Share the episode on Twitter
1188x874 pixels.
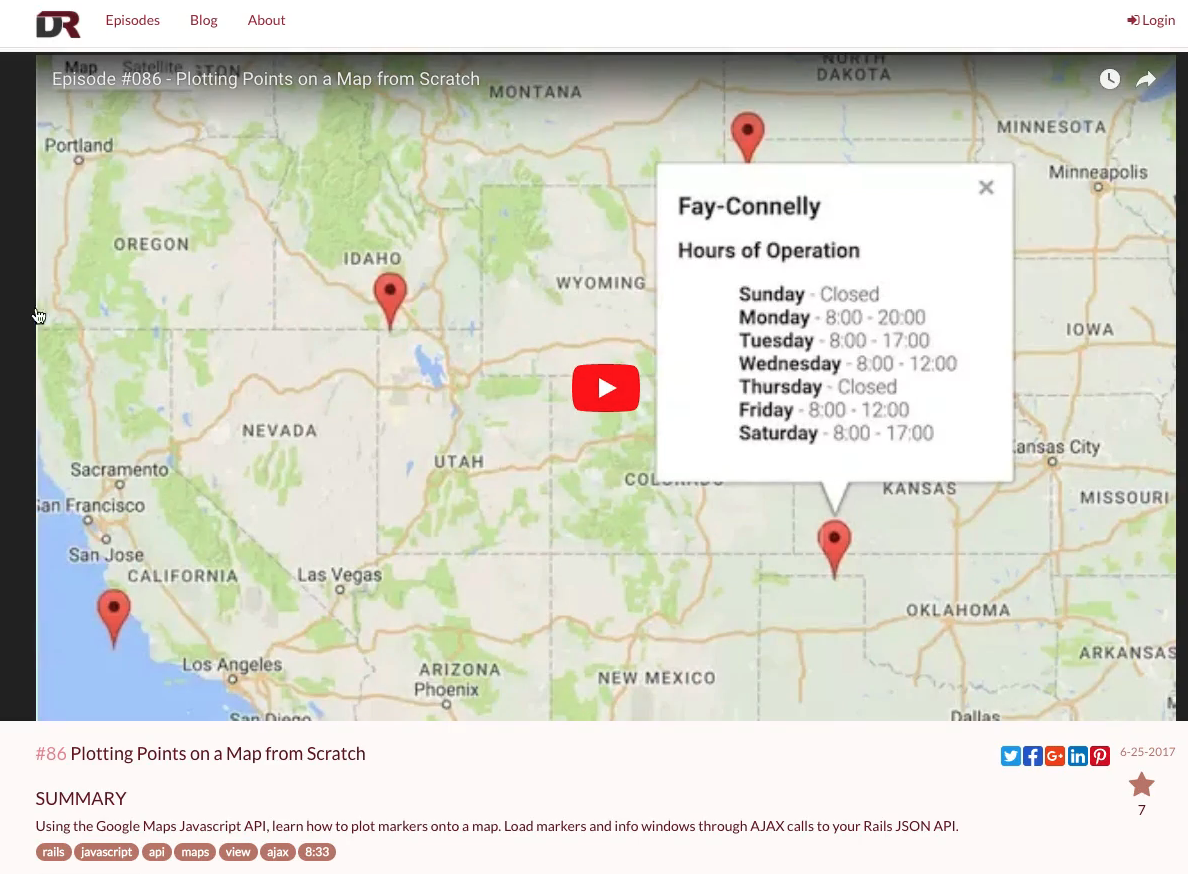1010,756
